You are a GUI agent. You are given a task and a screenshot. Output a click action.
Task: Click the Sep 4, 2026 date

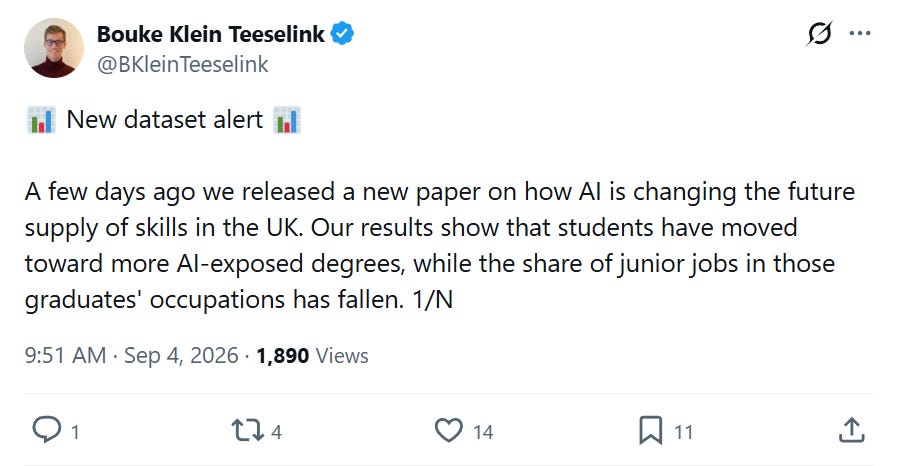click(x=181, y=356)
